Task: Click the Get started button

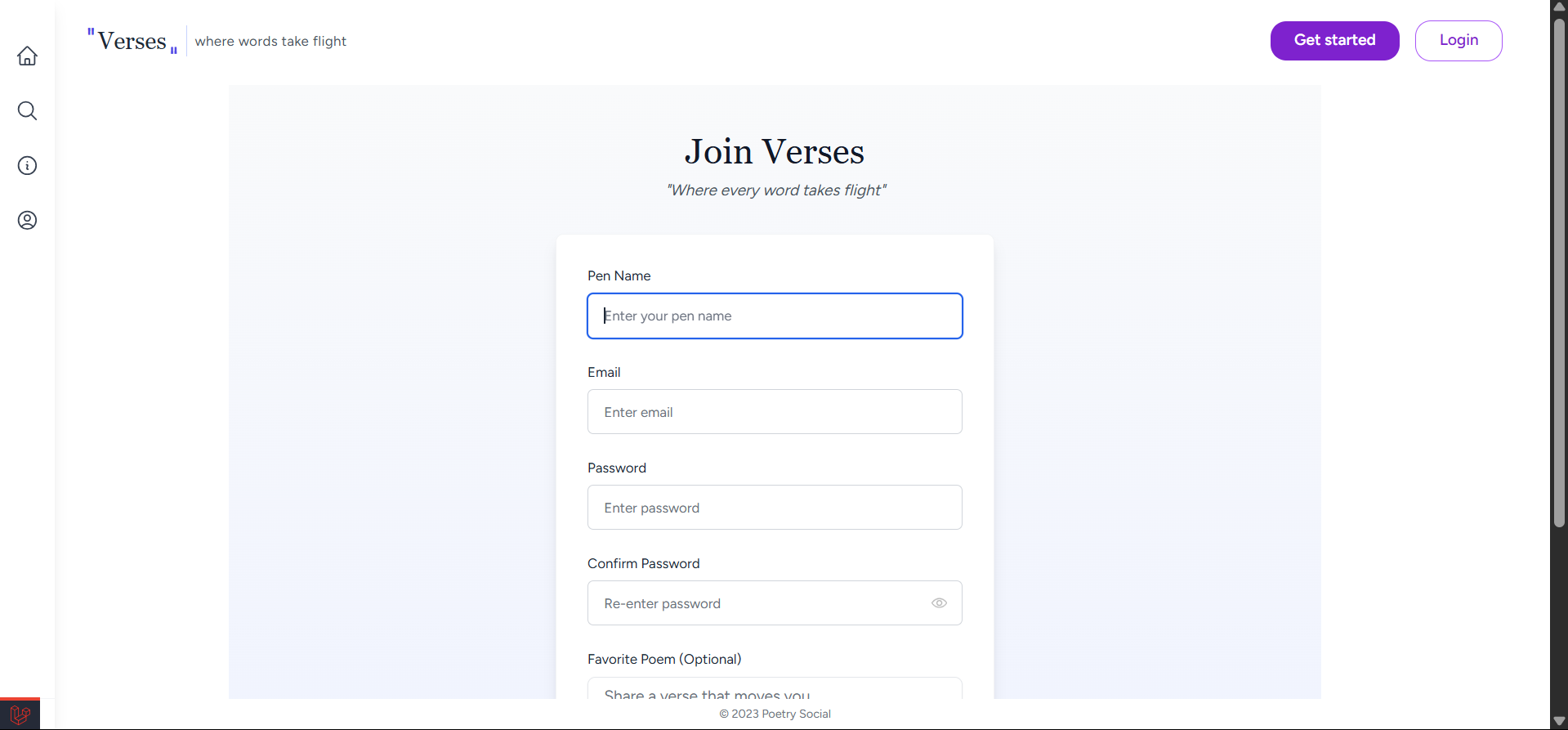Action: tap(1334, 40)
